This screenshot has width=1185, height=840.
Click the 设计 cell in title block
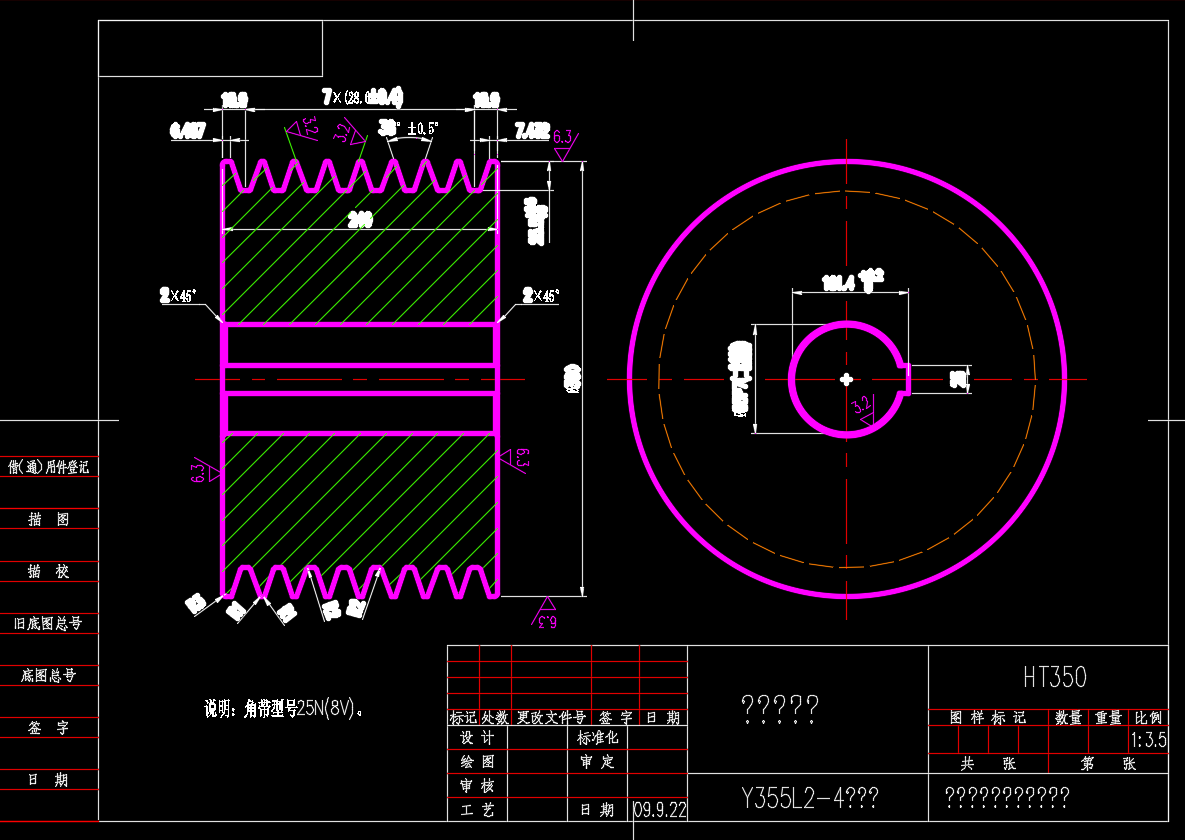click(477, 738)
